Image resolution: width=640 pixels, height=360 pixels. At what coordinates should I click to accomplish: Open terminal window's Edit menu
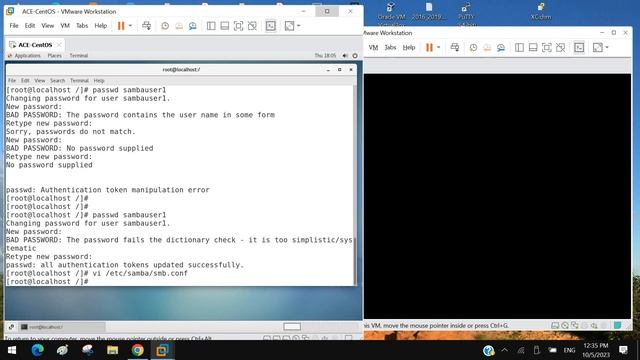(x=25, y=80)
